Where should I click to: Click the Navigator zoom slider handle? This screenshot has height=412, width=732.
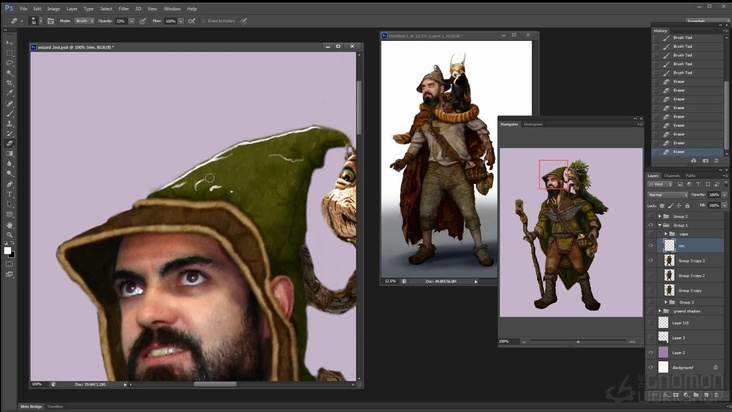[x=578, y=342]
